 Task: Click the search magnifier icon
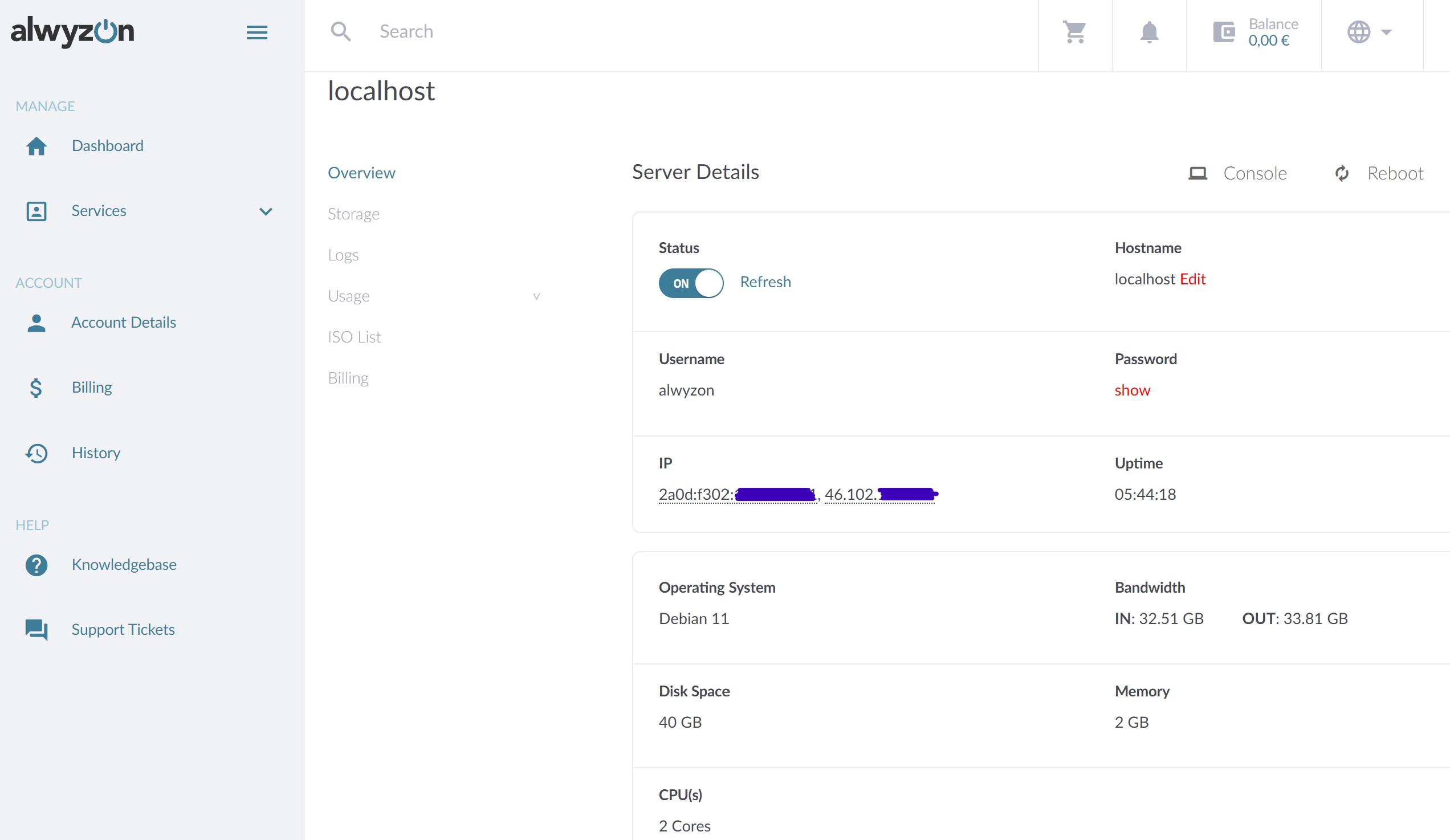click(x=341, y=32)
